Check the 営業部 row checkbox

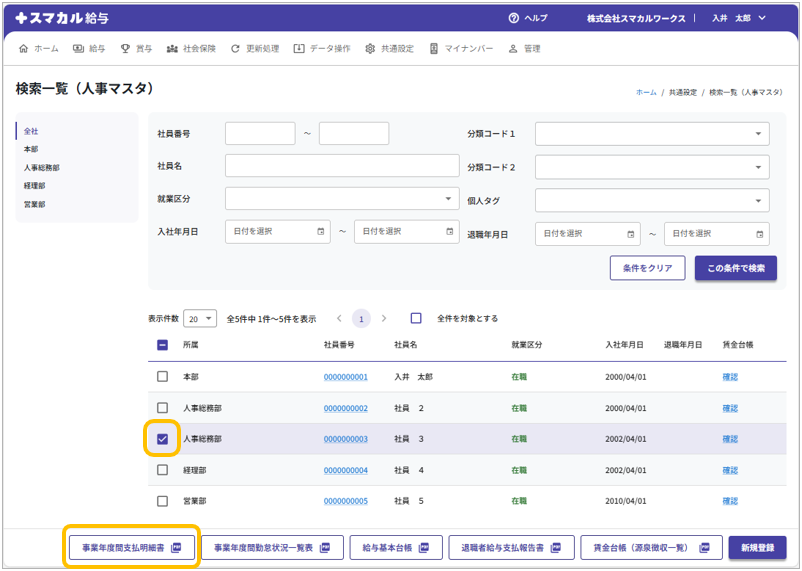tap(162, 501)
